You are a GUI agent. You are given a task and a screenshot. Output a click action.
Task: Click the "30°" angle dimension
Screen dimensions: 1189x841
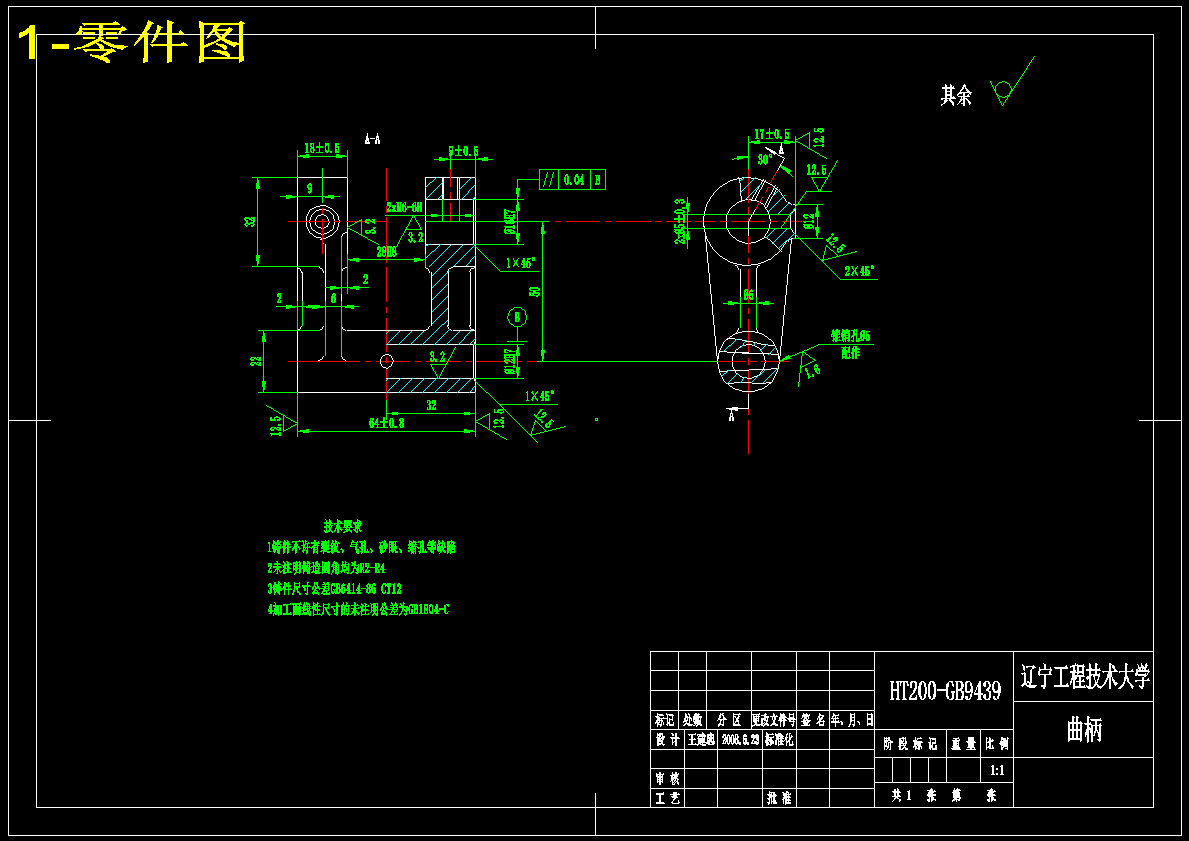coord(764,160)
